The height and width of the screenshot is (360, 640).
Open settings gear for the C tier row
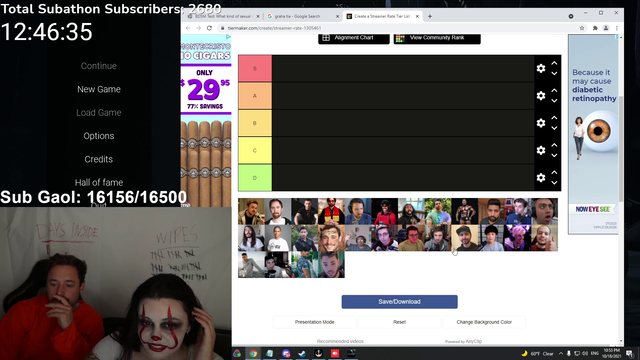[541, 150]
